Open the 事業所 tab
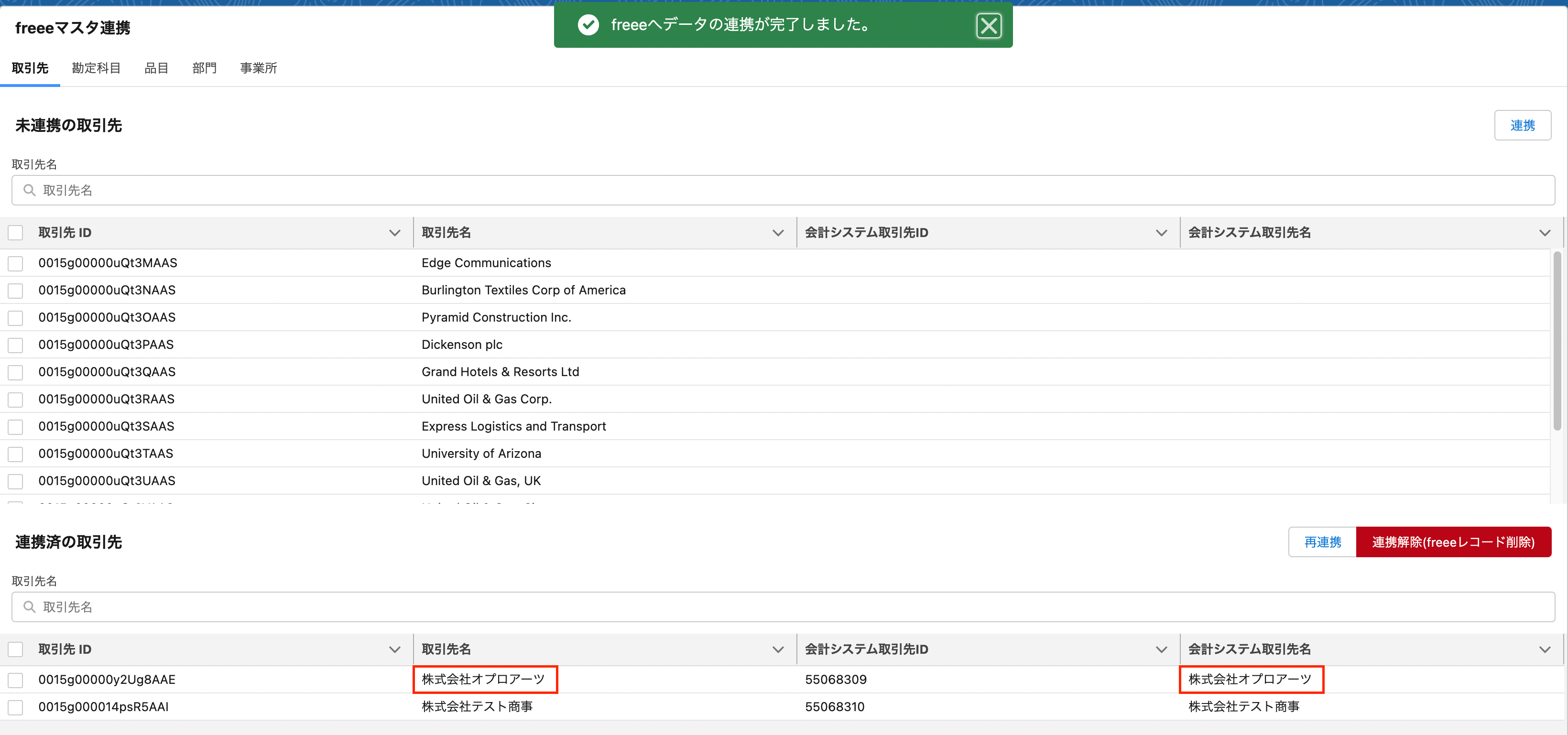This screenshot has height=735, width=1568. (258, 68)
